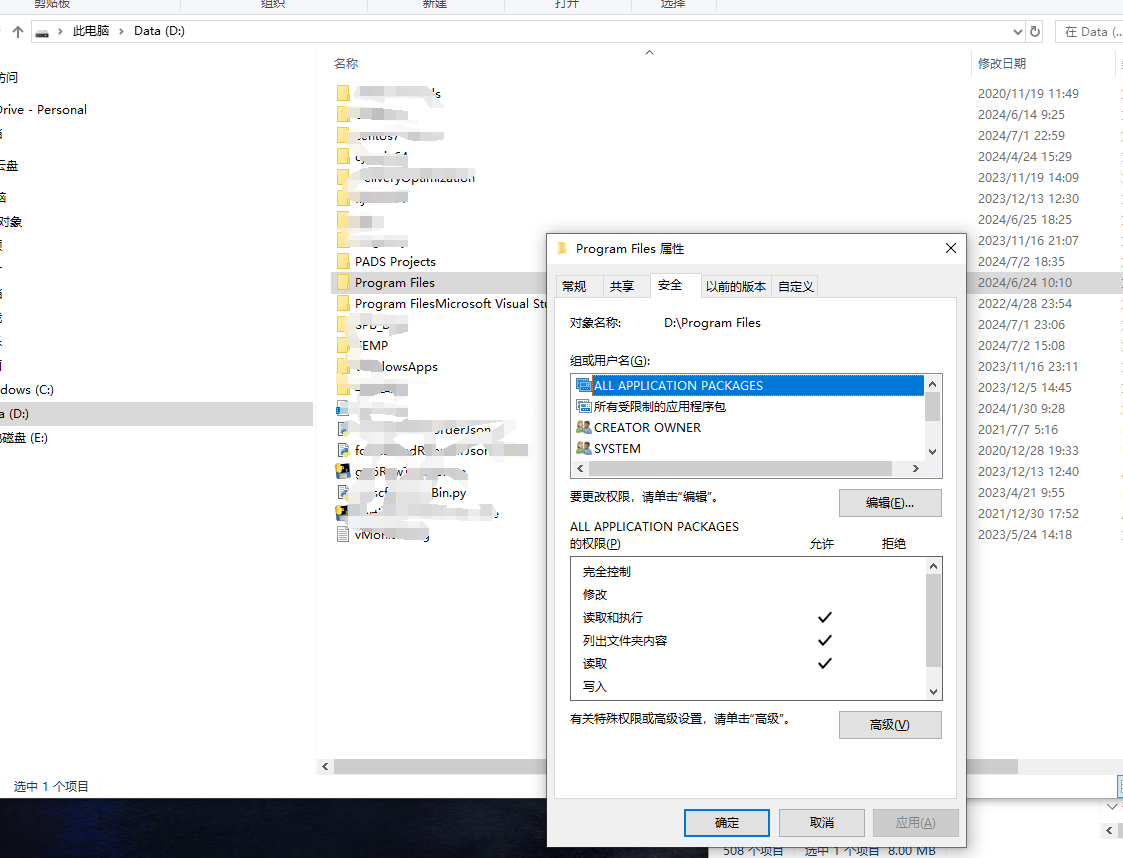Click the 所有受限制的应用程序包 icon
The height and width of the screenshot is (858, 1123).
coord(584,406)
